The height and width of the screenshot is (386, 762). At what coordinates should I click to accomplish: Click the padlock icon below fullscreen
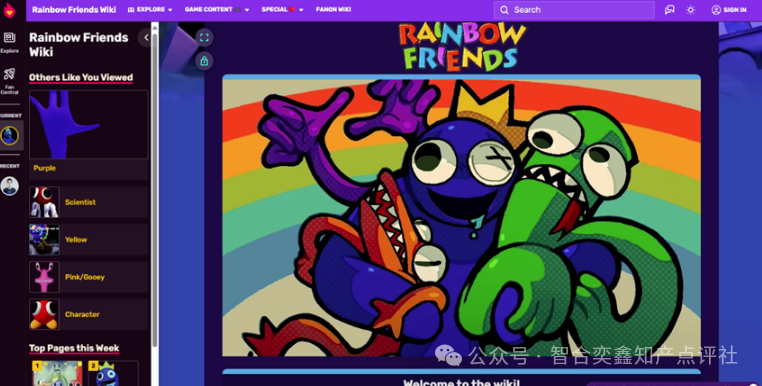(x=204, y=61)
